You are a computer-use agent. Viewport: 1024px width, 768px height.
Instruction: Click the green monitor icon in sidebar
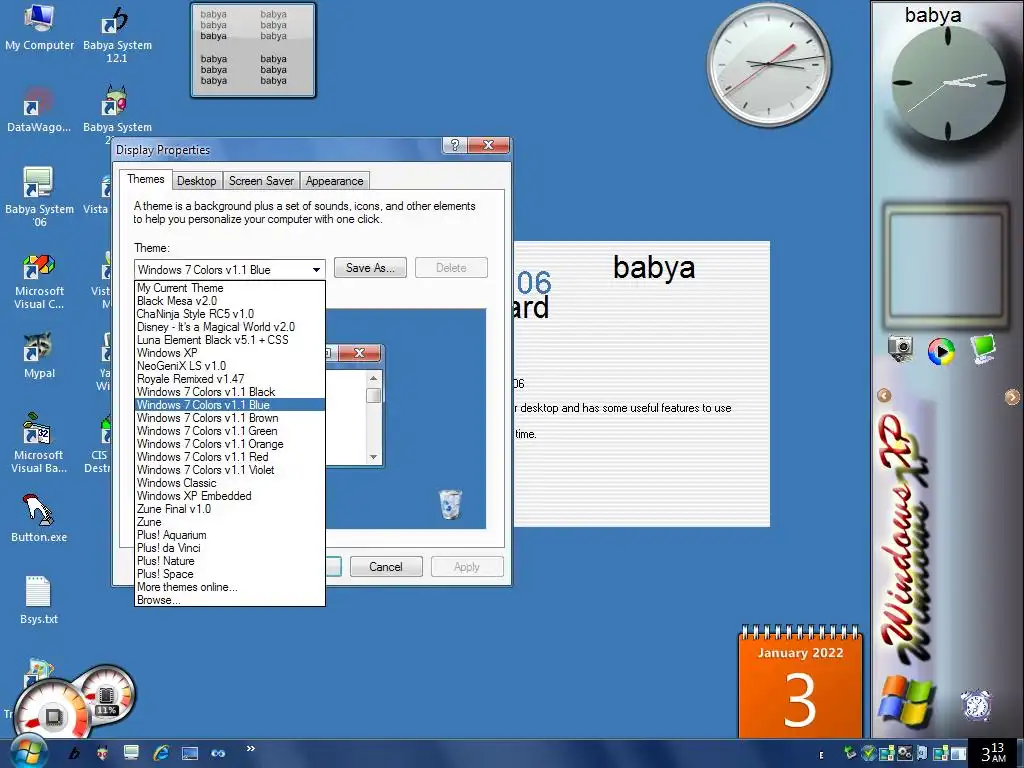coord(982,348)
